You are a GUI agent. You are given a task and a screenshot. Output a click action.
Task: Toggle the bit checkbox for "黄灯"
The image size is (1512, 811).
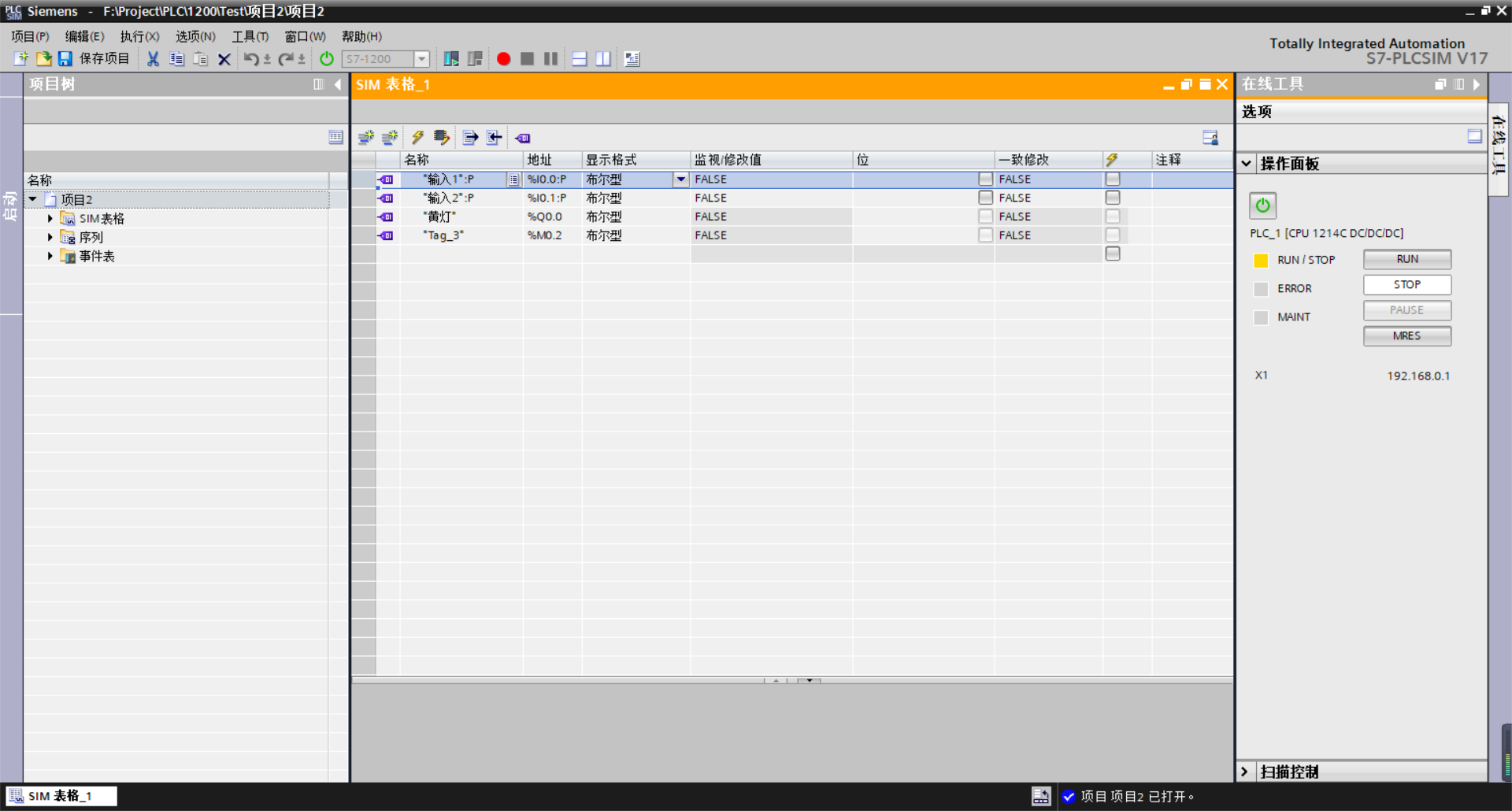[x=984, y=216]
